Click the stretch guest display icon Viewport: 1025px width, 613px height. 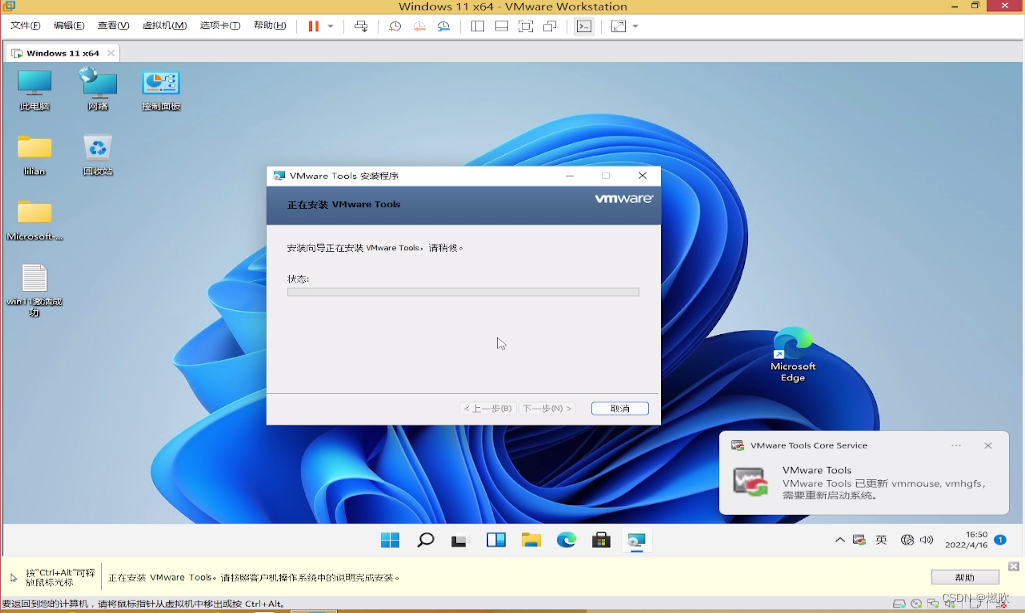[618, 26]
